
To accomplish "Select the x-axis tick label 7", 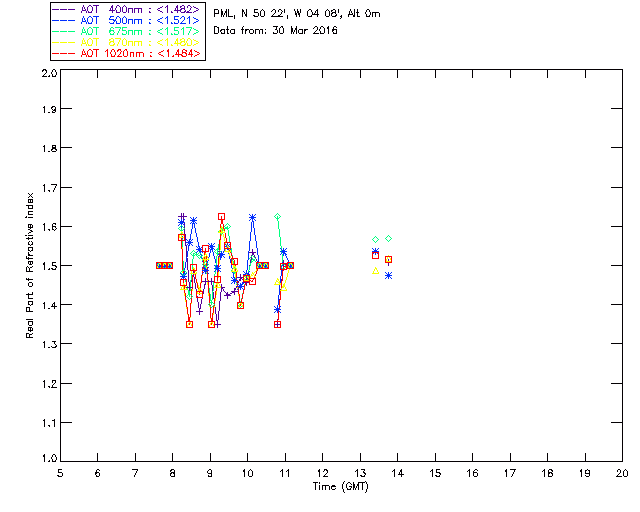I will [135, 474].
